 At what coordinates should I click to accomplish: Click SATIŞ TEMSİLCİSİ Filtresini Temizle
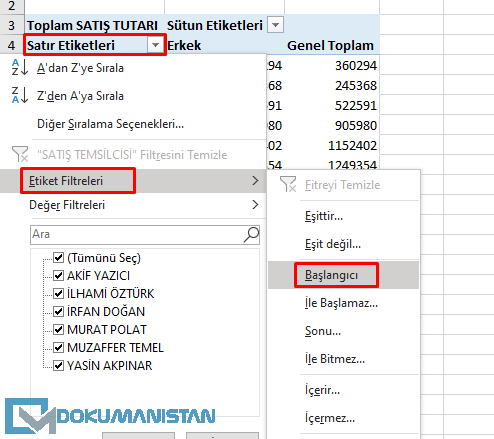pyautogui.click(x=132, y=155)
